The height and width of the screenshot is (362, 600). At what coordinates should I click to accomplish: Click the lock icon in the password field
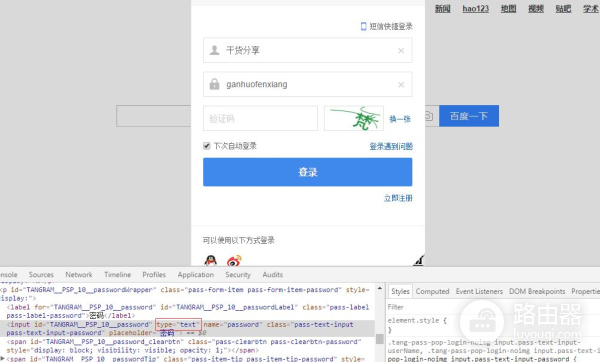[x=215, y=84]
